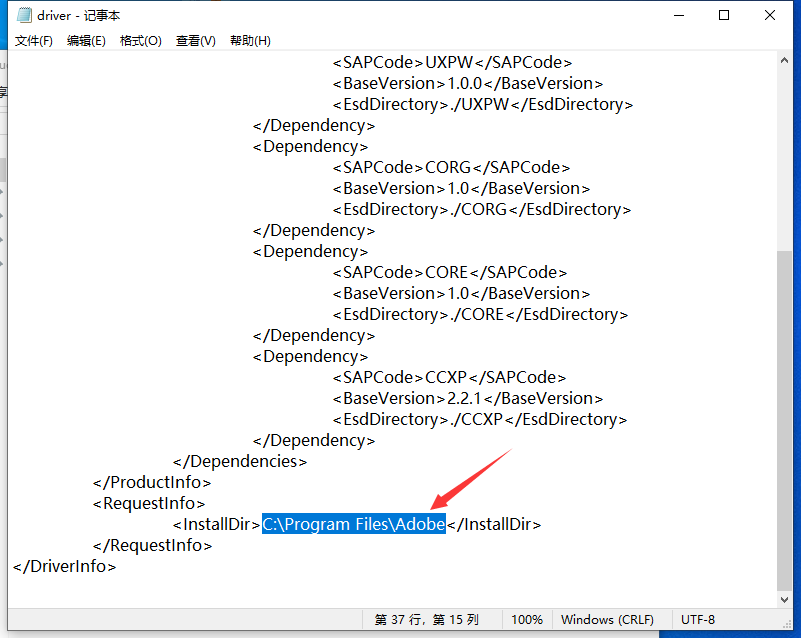Click the opening <InstallDir> tag

[x=217, y=524]
